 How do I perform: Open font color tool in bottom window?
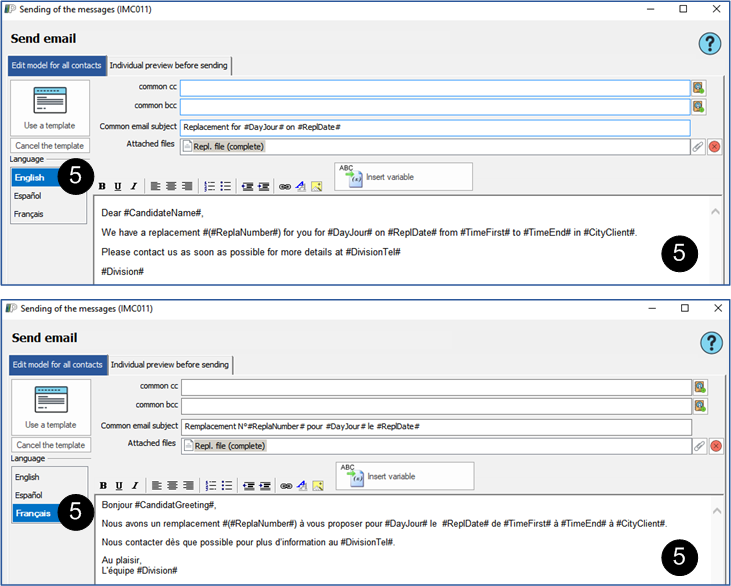(303, 486)
